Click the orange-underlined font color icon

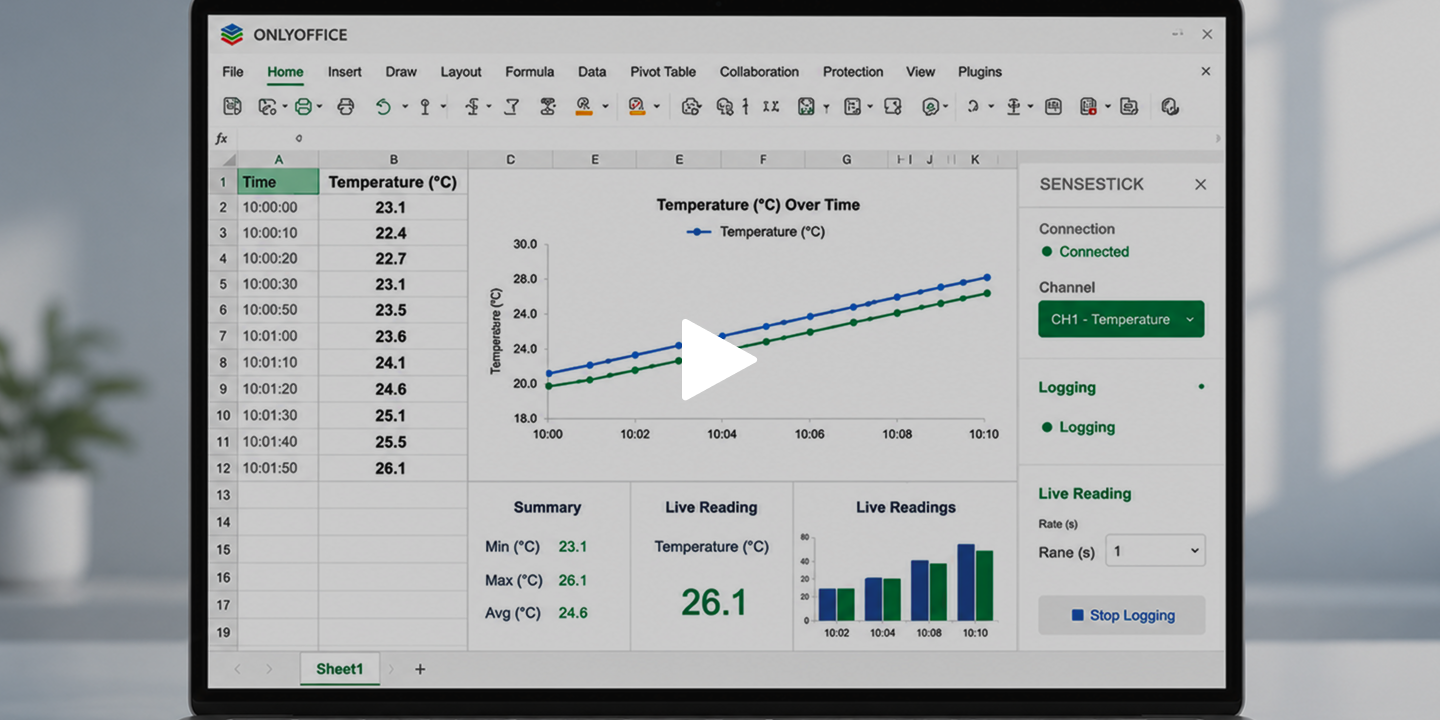(585, 106)
